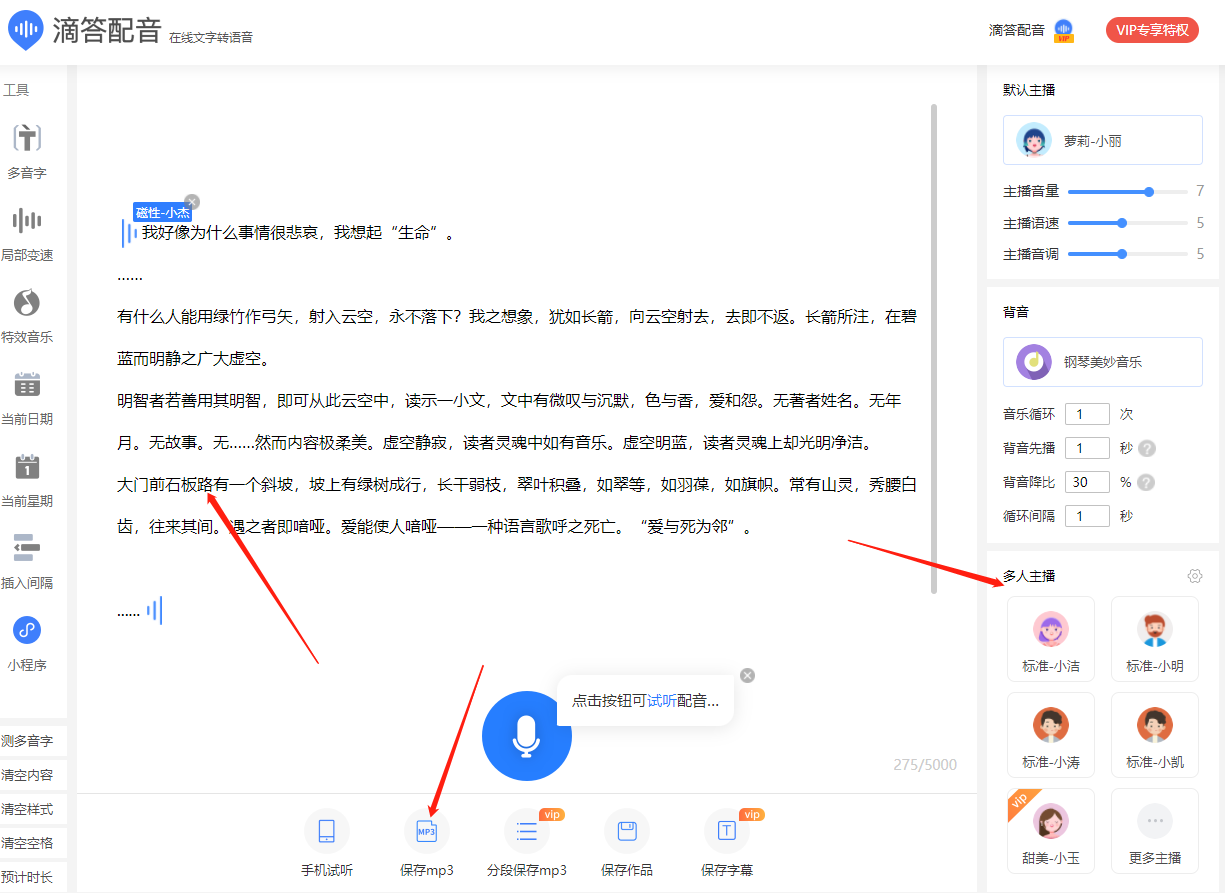Open user VIP avatar badge
The width and height of the screenshot is (1225, 893).
[1064, 30]
